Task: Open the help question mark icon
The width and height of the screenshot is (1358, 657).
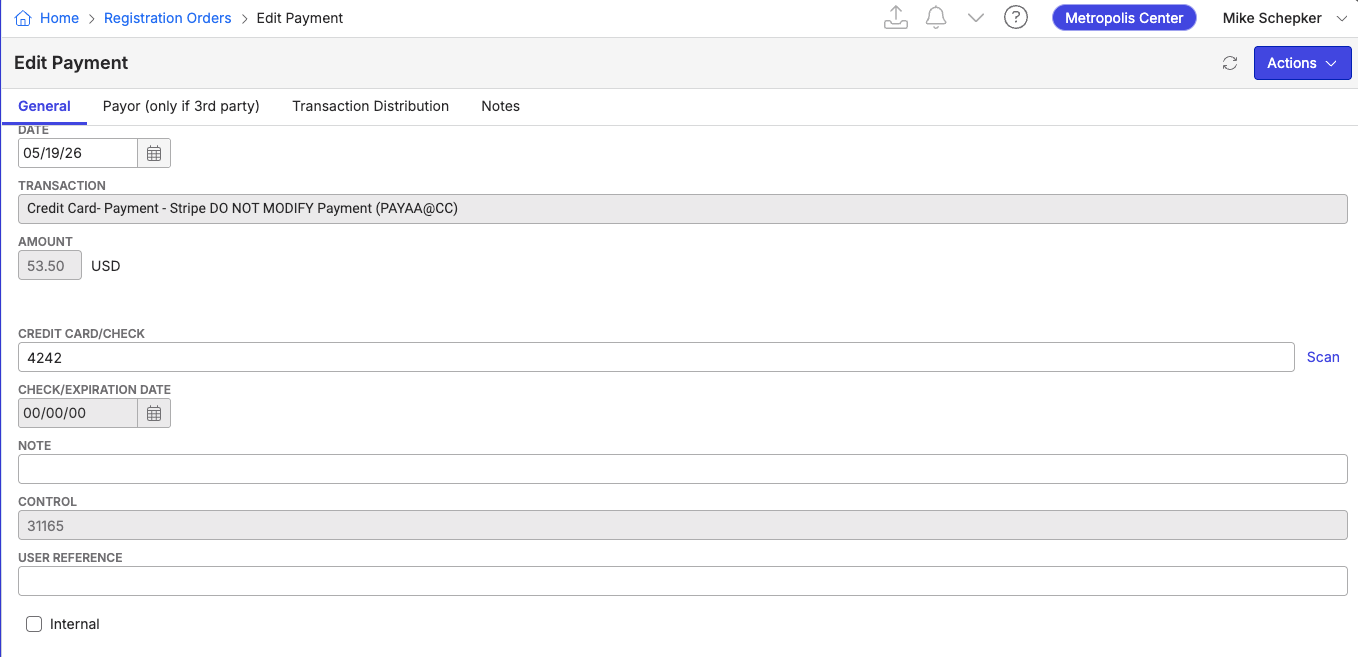Action: pyautogui.click(x=1016, y=18)
